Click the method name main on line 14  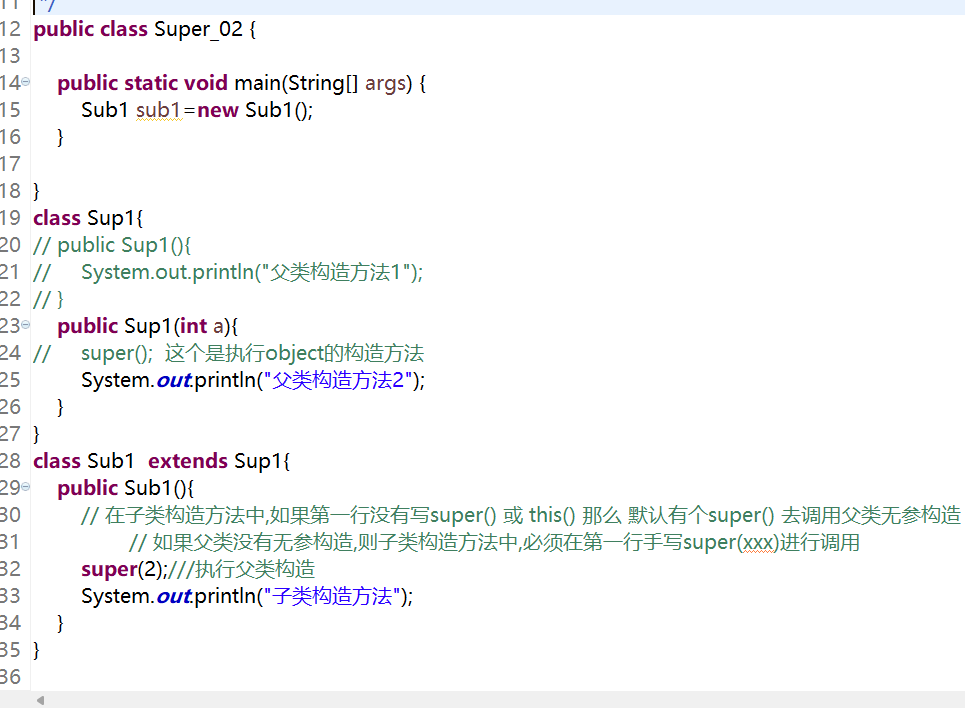[x=259, y=83]
